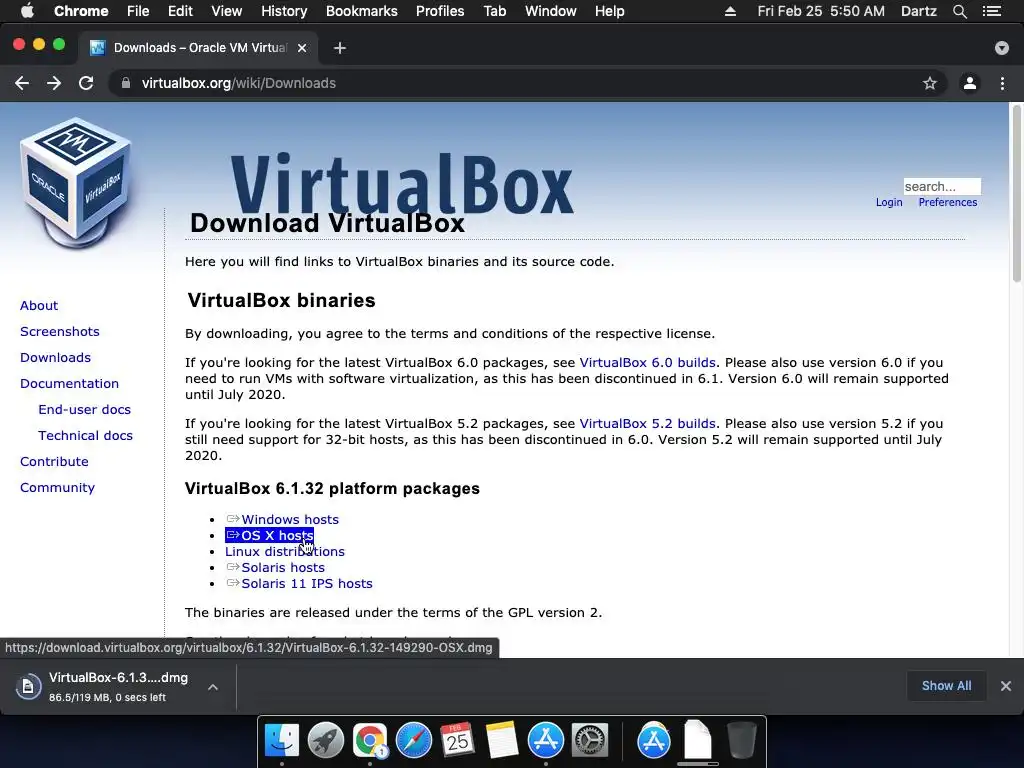Open the Tab menu
This screenshot has width=1024, height=768.
(495, 11)
